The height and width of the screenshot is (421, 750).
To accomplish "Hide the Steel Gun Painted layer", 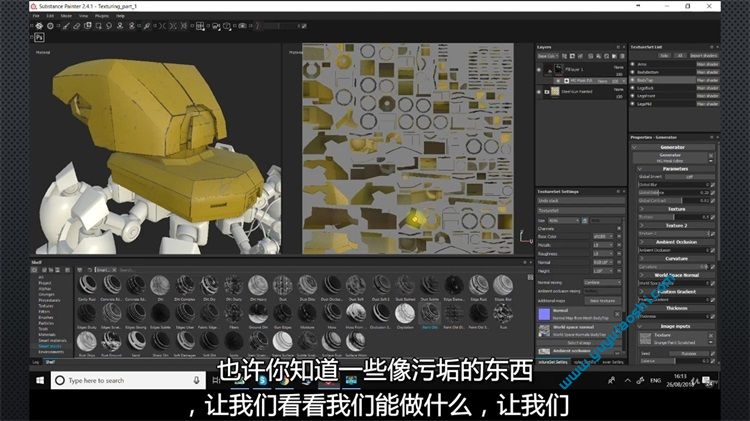I will click(539, 91).
